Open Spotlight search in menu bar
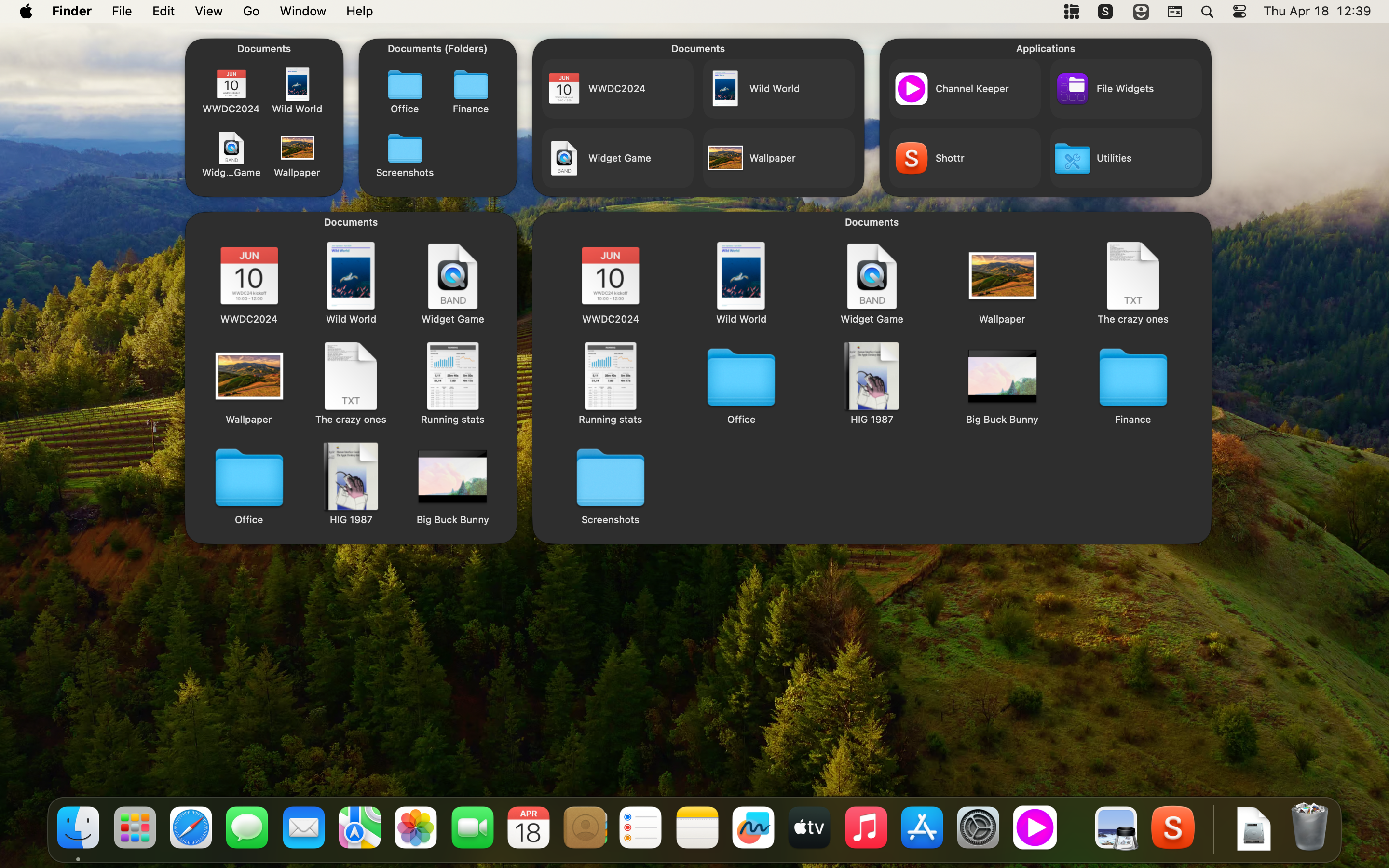Image resolution: width=1389 pixels, height=868 pixels. (1207, 12)
